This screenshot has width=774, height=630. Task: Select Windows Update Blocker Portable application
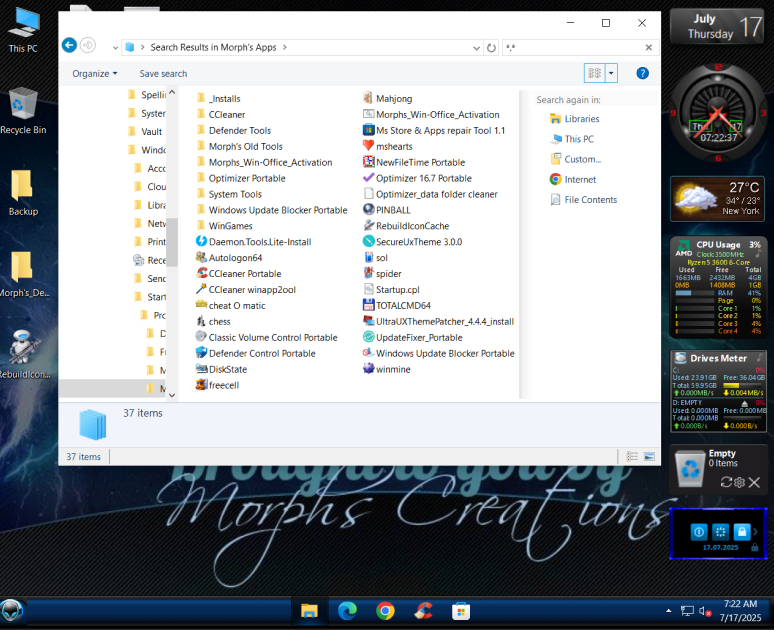[439, 353]
